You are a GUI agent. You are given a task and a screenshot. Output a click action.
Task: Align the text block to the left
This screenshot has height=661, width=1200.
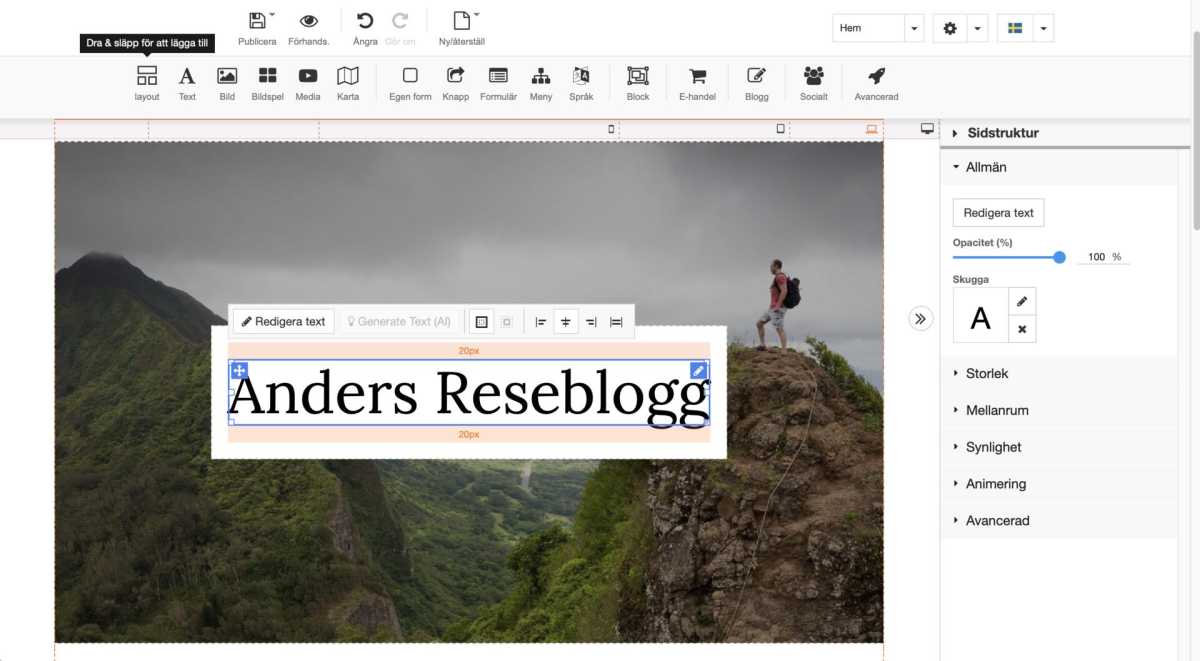tap(540, 322)
